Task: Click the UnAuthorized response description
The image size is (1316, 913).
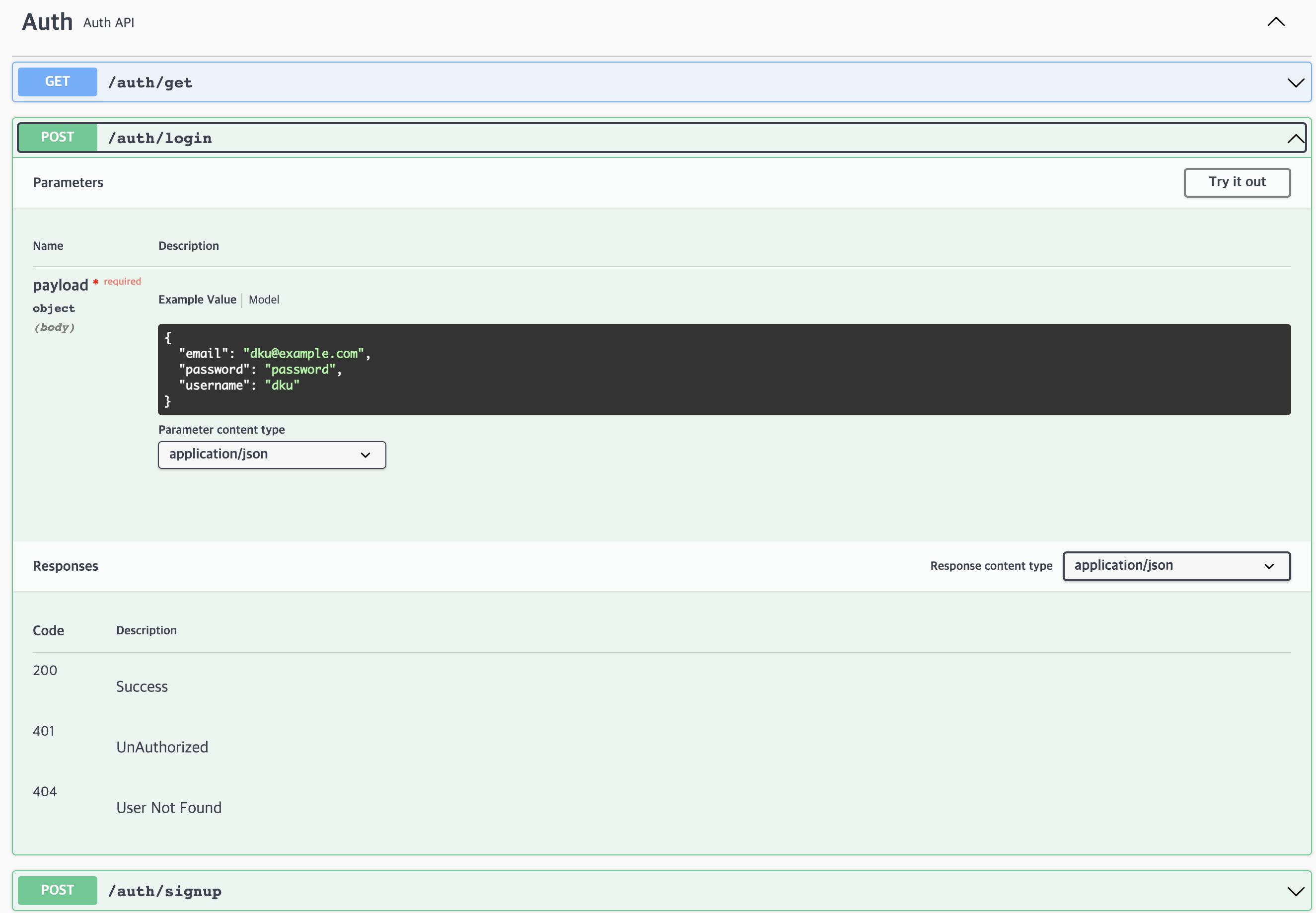Action: pos(162,747)
